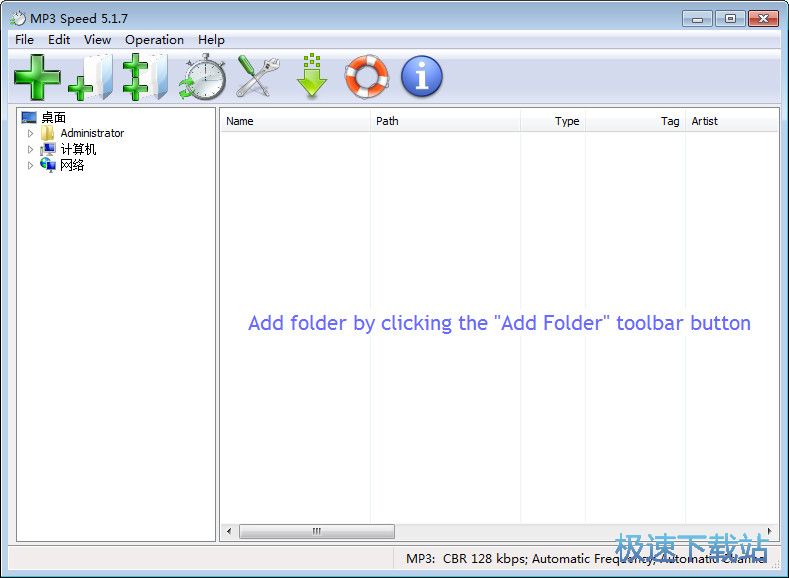Viewport: 789px width, 578px height.
Task: Click the double-plus add folder tree icon
Action: [145, 77]
